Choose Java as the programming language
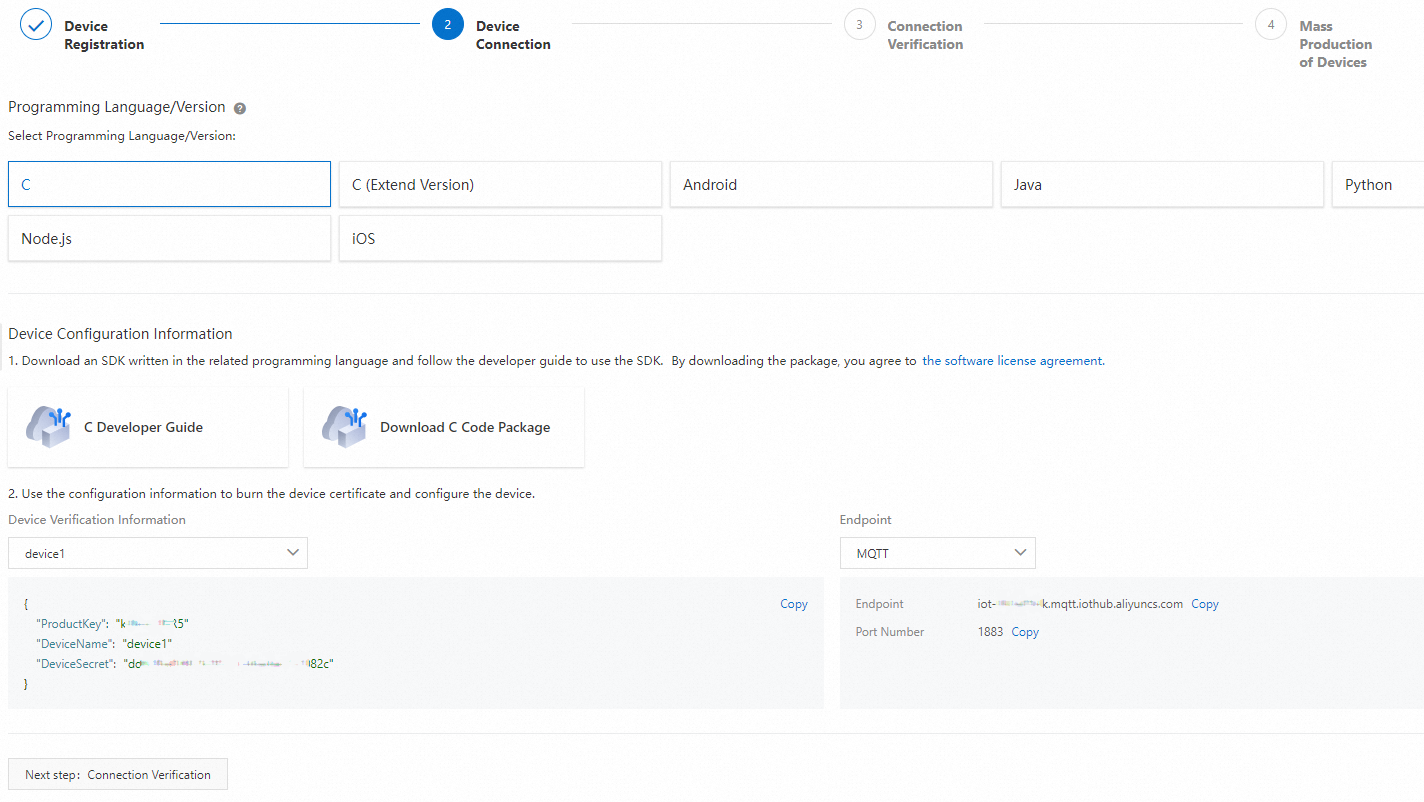 [x=1162, y=184]
